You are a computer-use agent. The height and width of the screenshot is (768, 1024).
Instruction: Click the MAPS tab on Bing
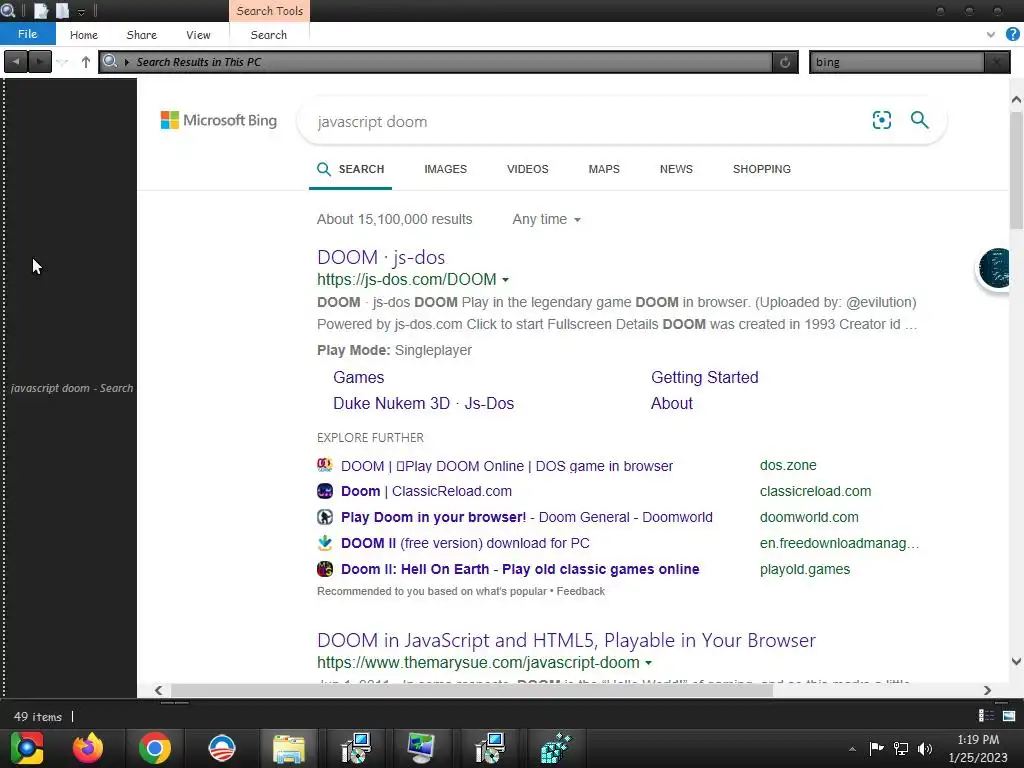(x=604, y=169)
